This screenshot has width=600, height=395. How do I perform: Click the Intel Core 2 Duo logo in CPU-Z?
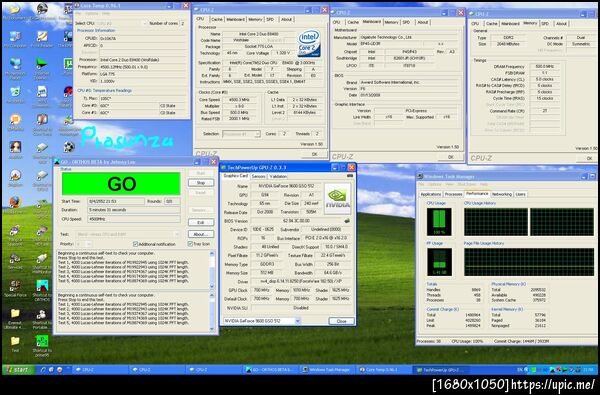pyautogui.click(x=309, y=43)
